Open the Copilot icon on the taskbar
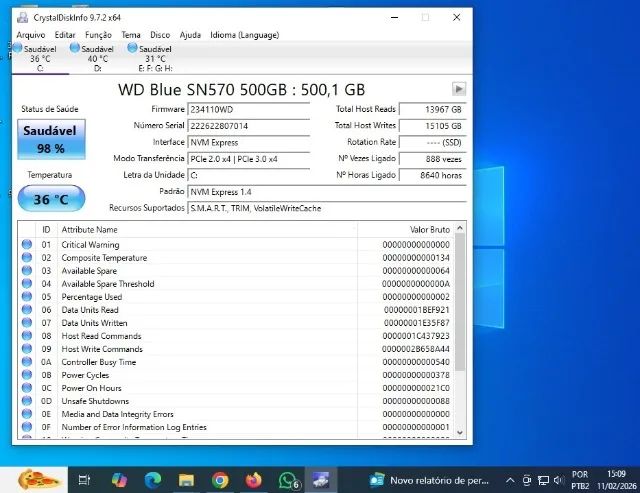The height and width of the screenshot is (493, 640). [119, 480]
